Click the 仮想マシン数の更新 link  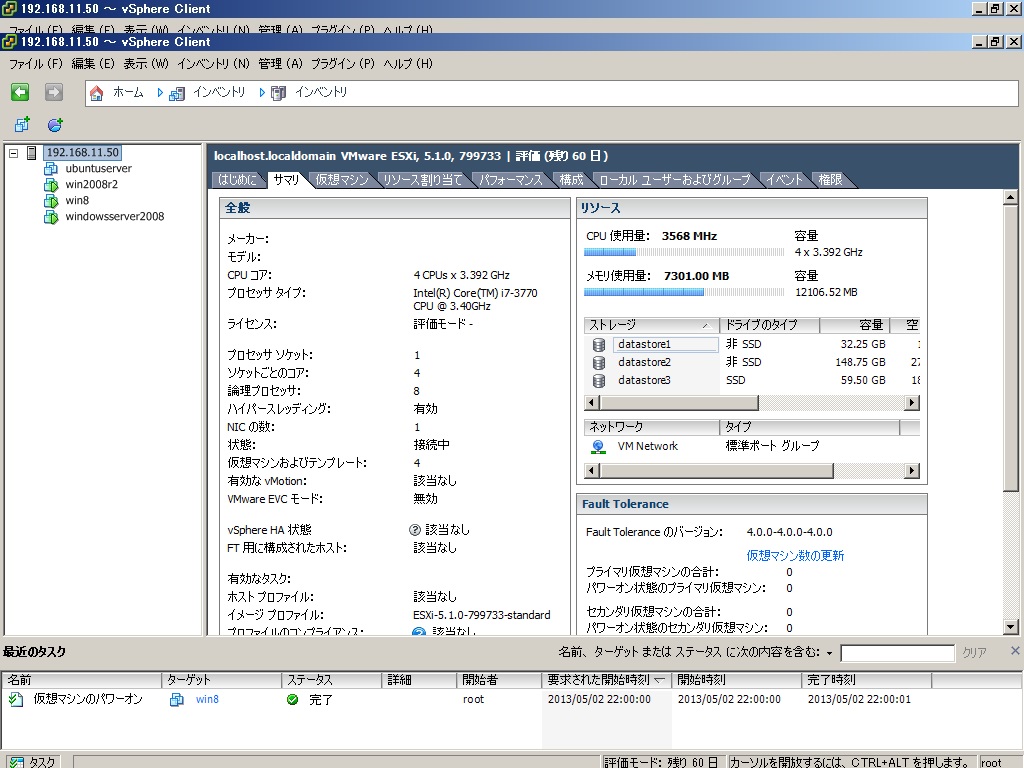795,556
